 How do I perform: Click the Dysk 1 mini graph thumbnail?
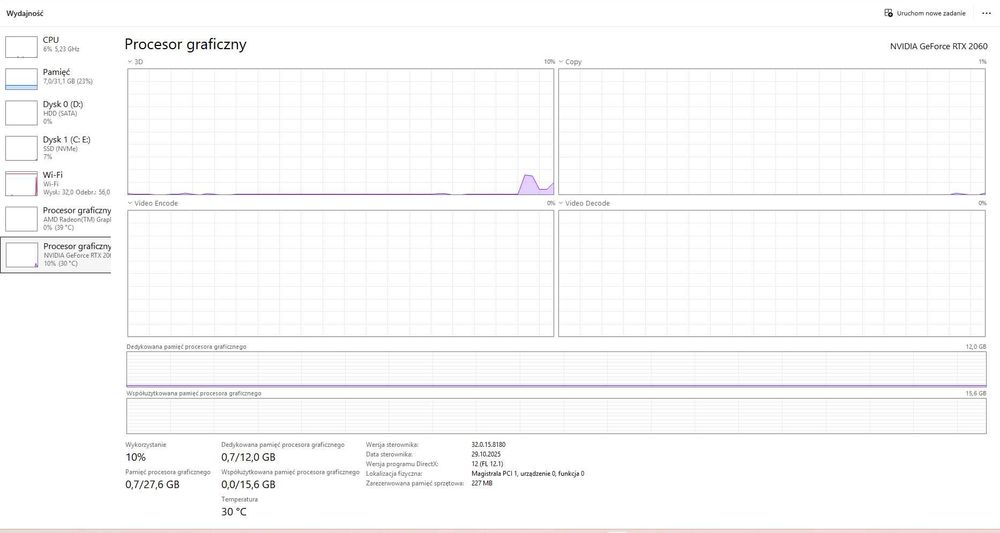21,148
